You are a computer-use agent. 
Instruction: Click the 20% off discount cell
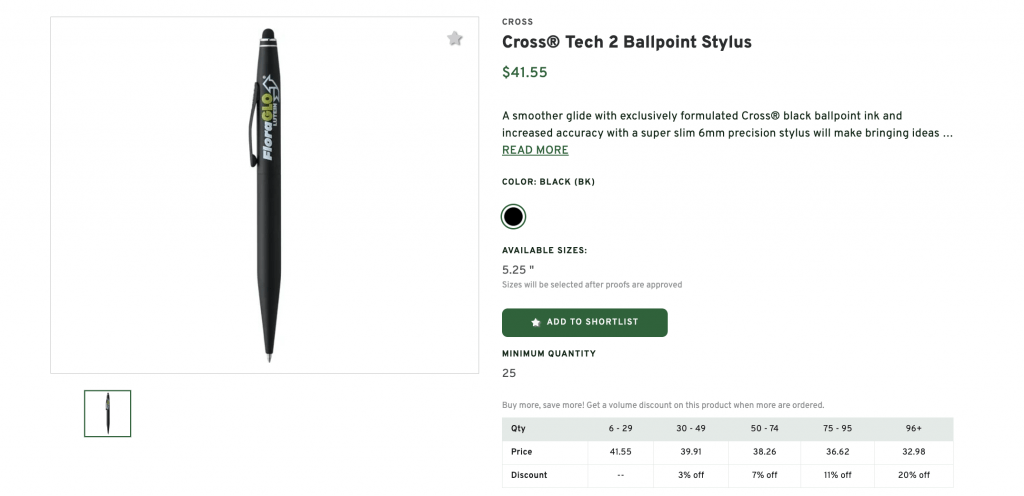point(911,475)
